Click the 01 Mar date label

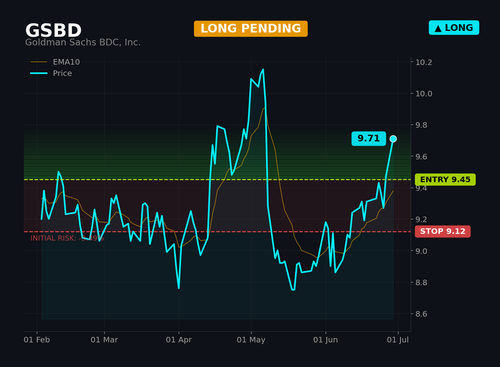pyautogui.click(x=104, y=340)
